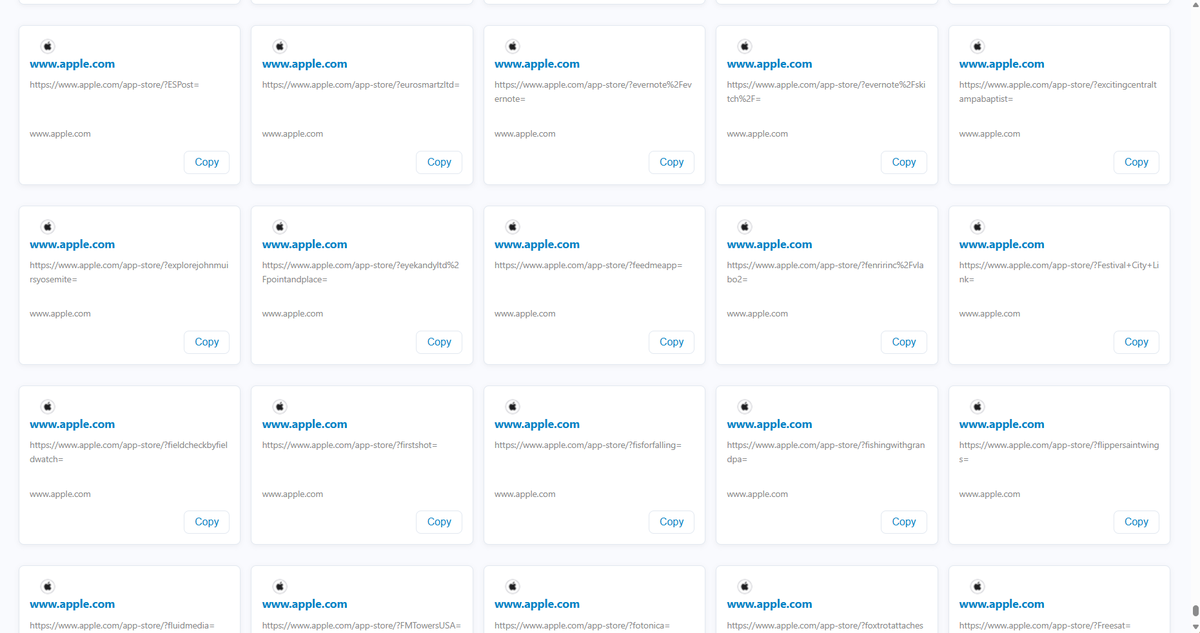Viewport: 1200px width, 633px height.
Task: Copy the fieldcheckbyfieldwatch URL
Action: (x=207, y=522)
